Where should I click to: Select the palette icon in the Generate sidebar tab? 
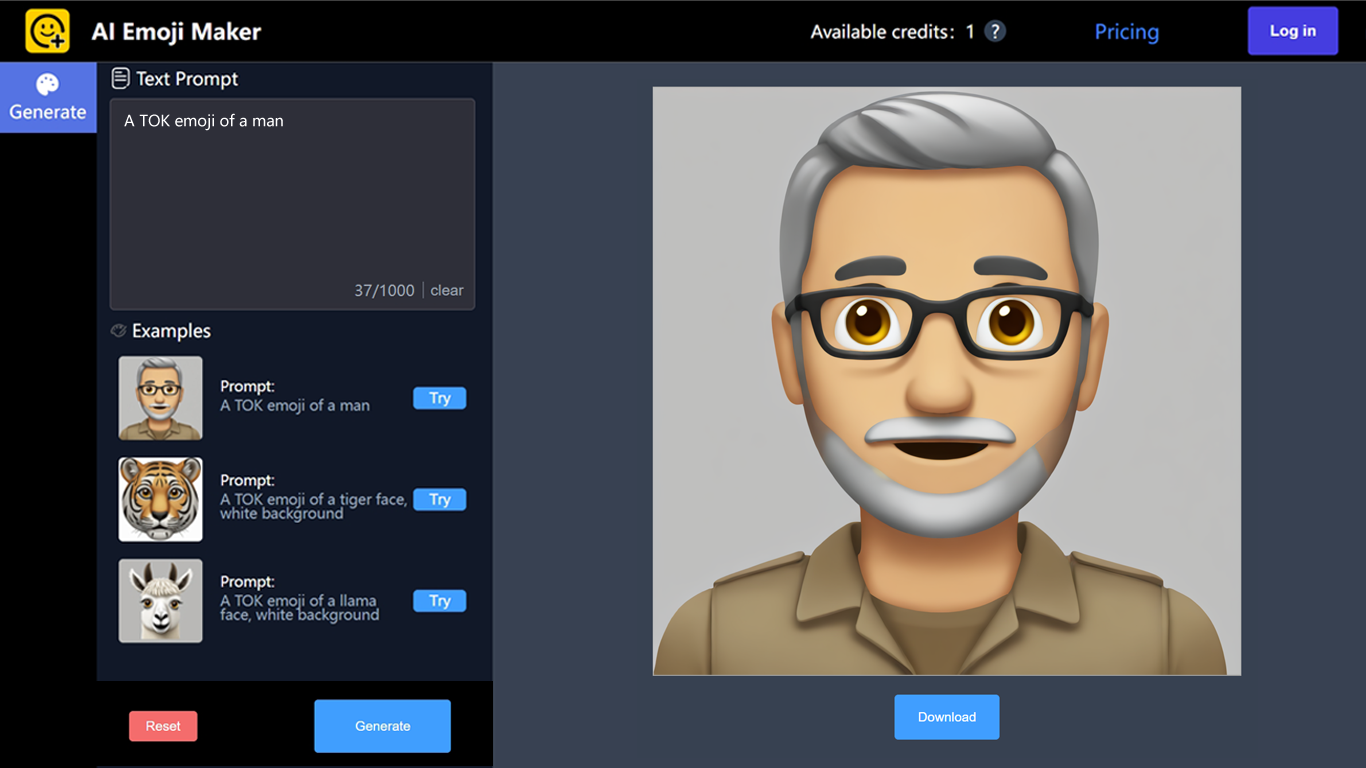(x=47, y=85)
